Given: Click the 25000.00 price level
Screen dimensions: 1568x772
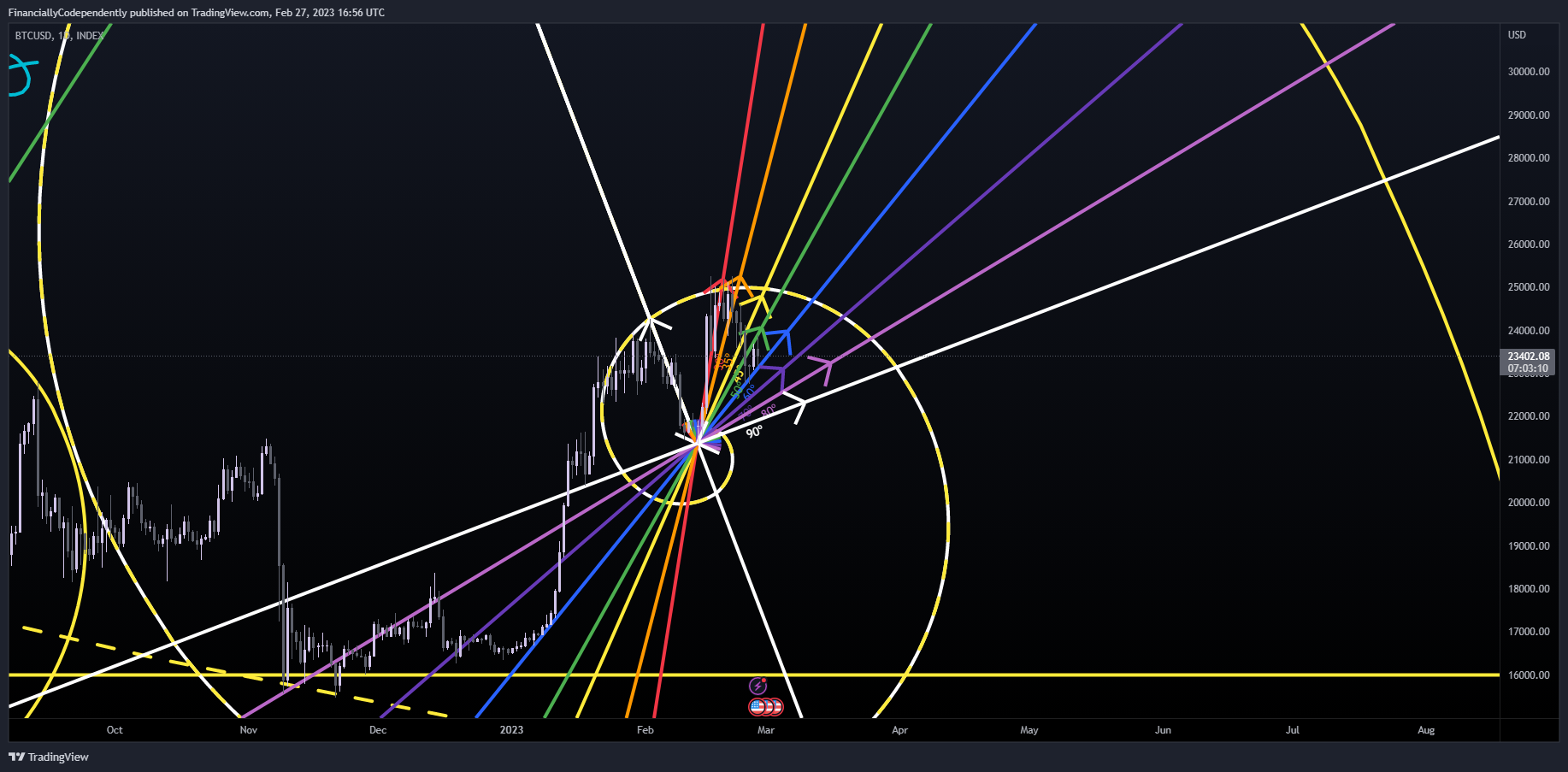Looking at the screenshot, I should click(1529, 287).
